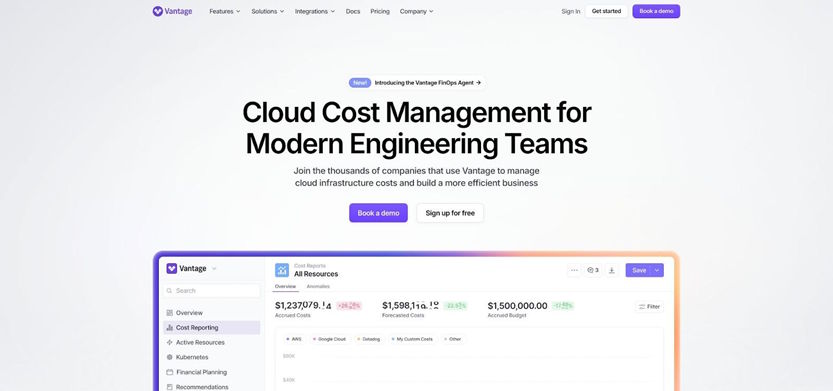Open the Save dropdown arrow
833x391 pixels.
pos(657,270)
